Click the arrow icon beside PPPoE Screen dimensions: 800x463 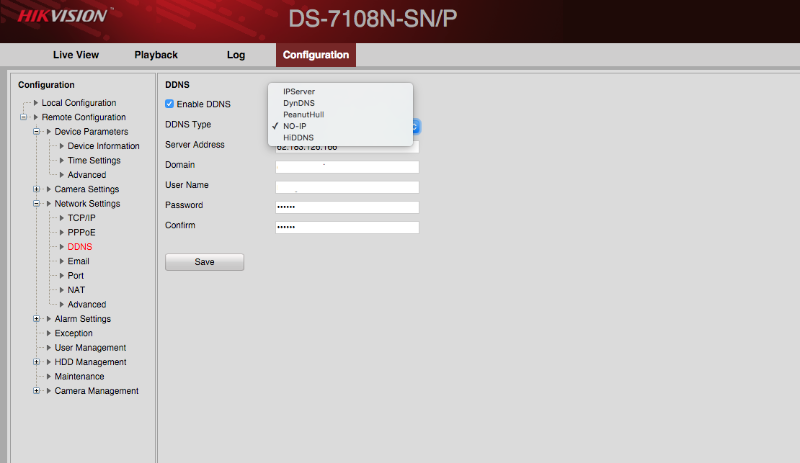(x=62, y=232)
